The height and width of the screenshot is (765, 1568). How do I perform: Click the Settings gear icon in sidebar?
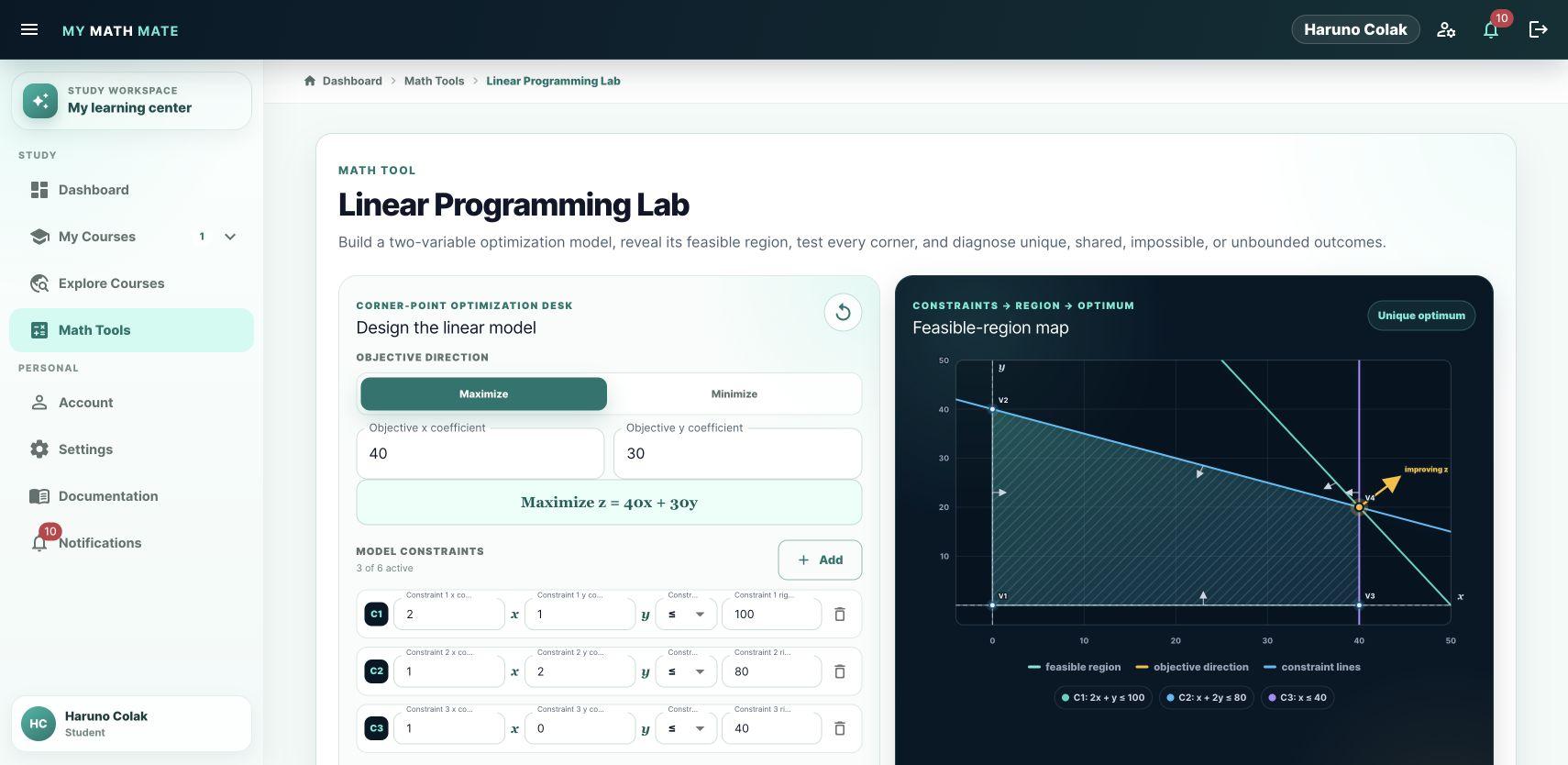pos(39,449)
